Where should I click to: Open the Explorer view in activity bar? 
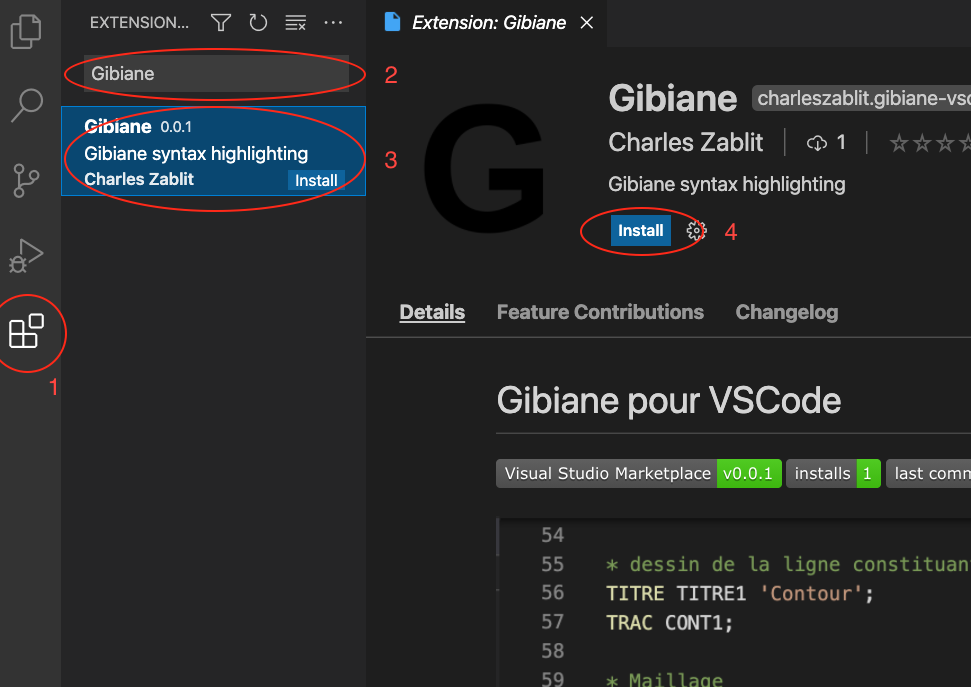pyautogui.click(x=26, y=32)
